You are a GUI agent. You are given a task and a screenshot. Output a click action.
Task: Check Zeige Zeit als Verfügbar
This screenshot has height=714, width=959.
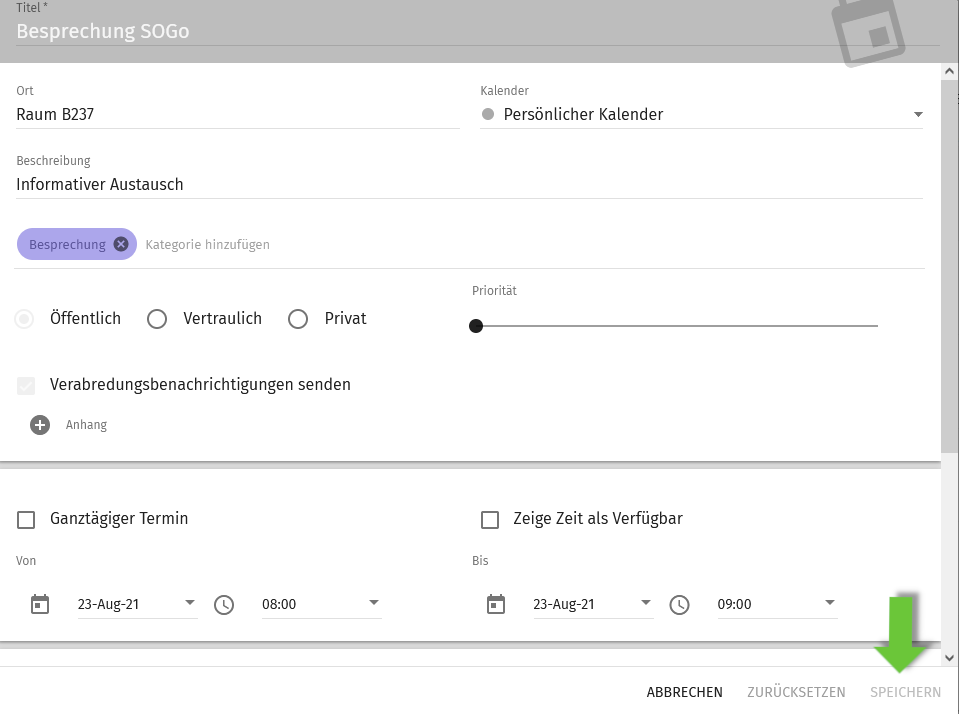coord(490,519)
